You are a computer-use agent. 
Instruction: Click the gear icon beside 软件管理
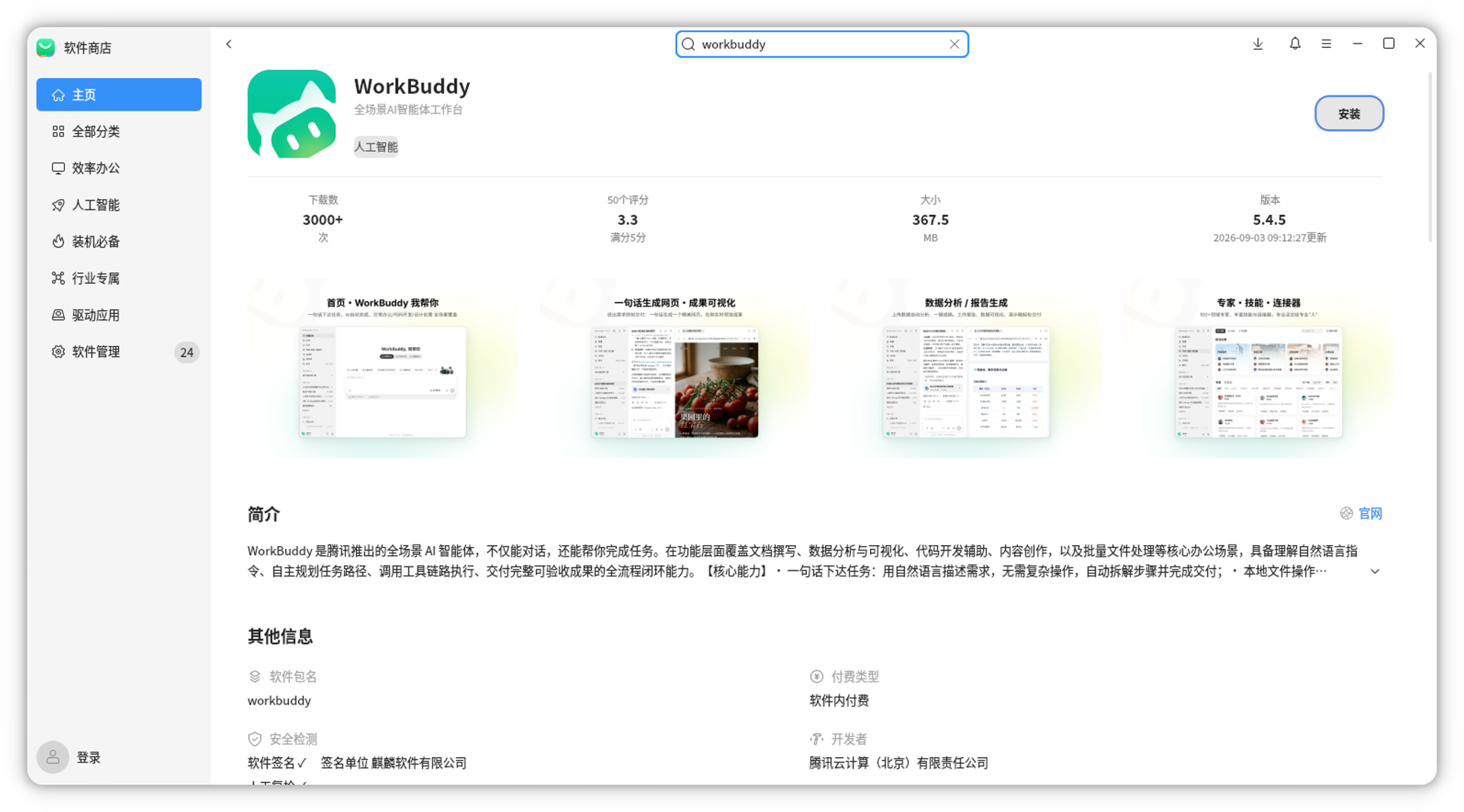tap(58, 351)
